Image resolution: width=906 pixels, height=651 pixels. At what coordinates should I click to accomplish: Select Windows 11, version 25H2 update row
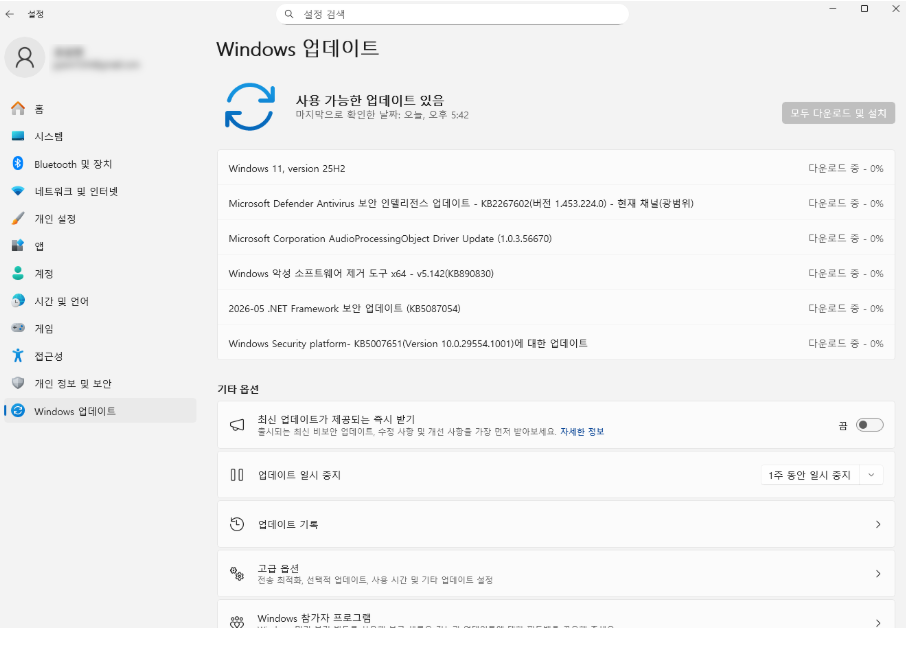tap(556, 168)
